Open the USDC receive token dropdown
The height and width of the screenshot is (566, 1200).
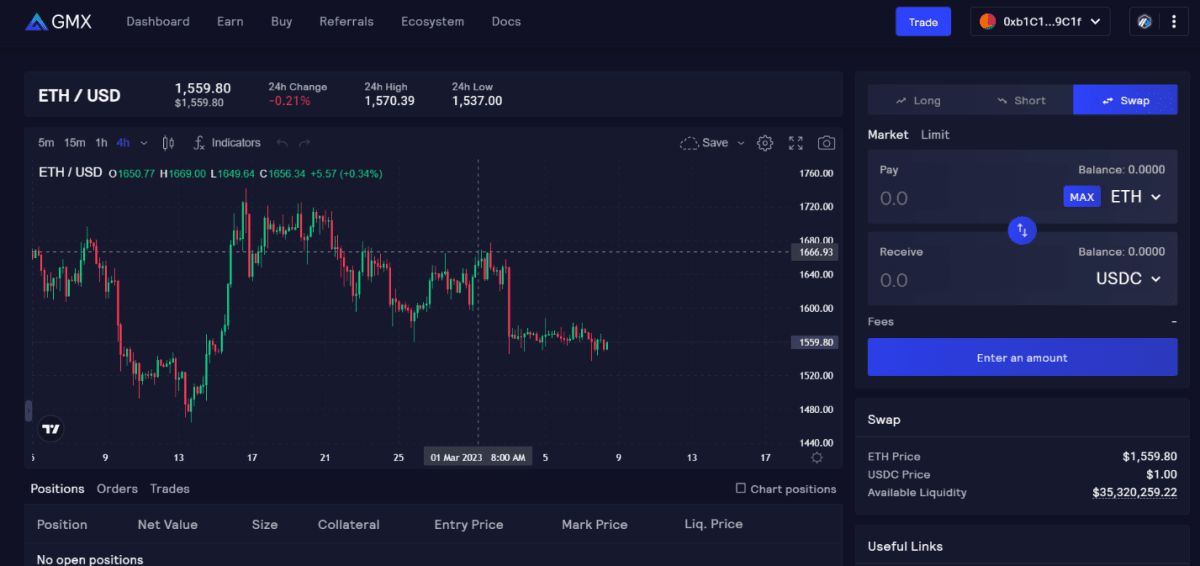(x=1129, y=279)
